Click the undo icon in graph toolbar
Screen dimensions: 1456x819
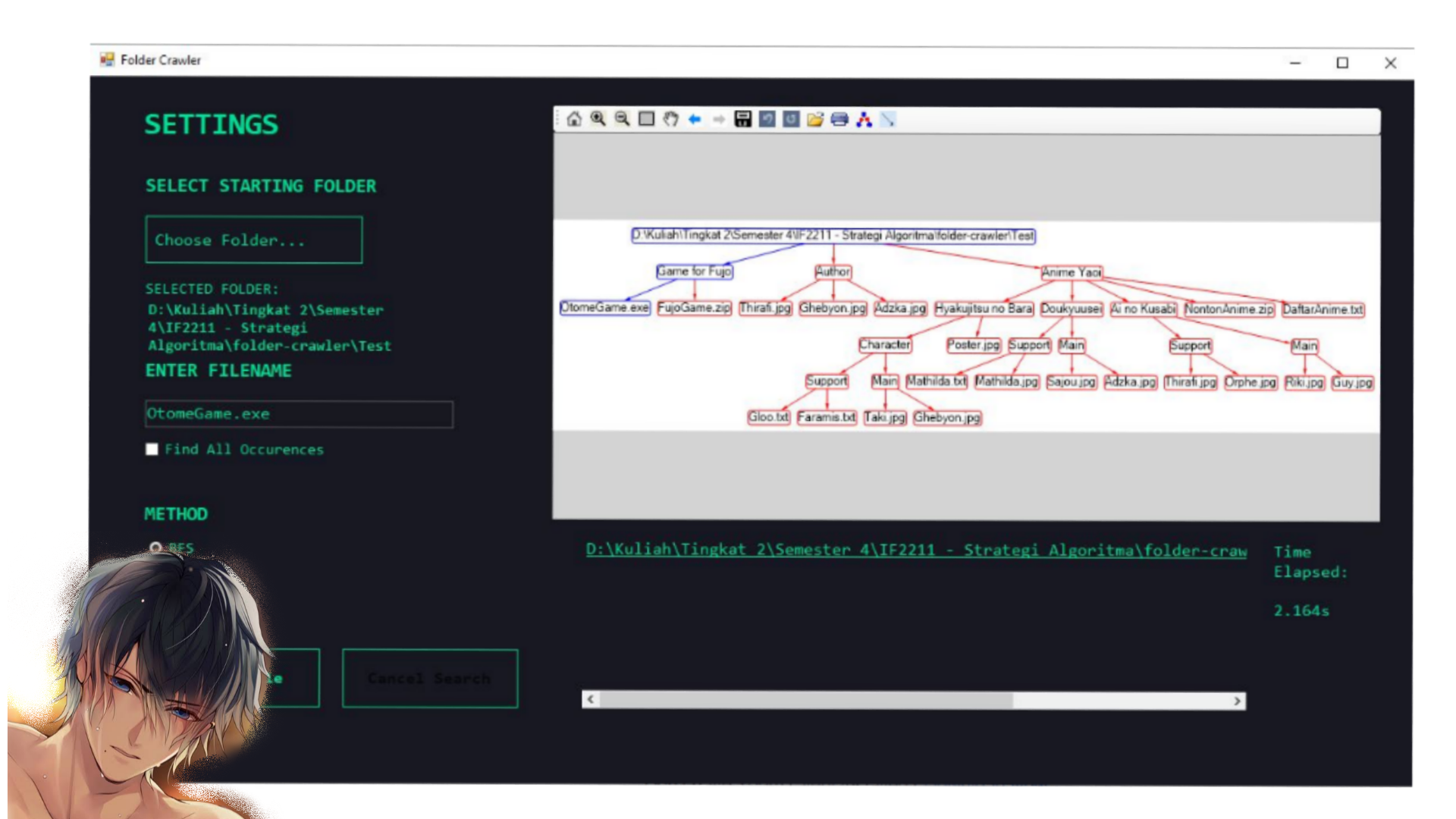767,119
